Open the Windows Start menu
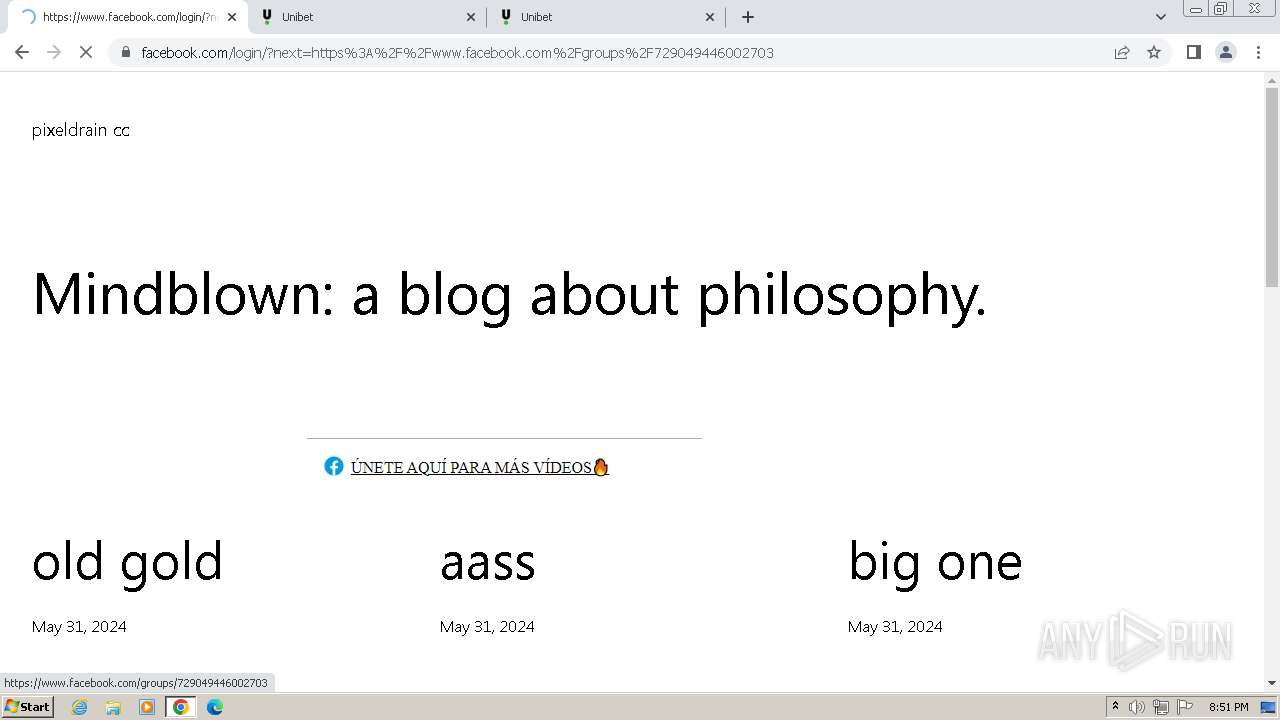1280x720 pixels. point(28,707)
